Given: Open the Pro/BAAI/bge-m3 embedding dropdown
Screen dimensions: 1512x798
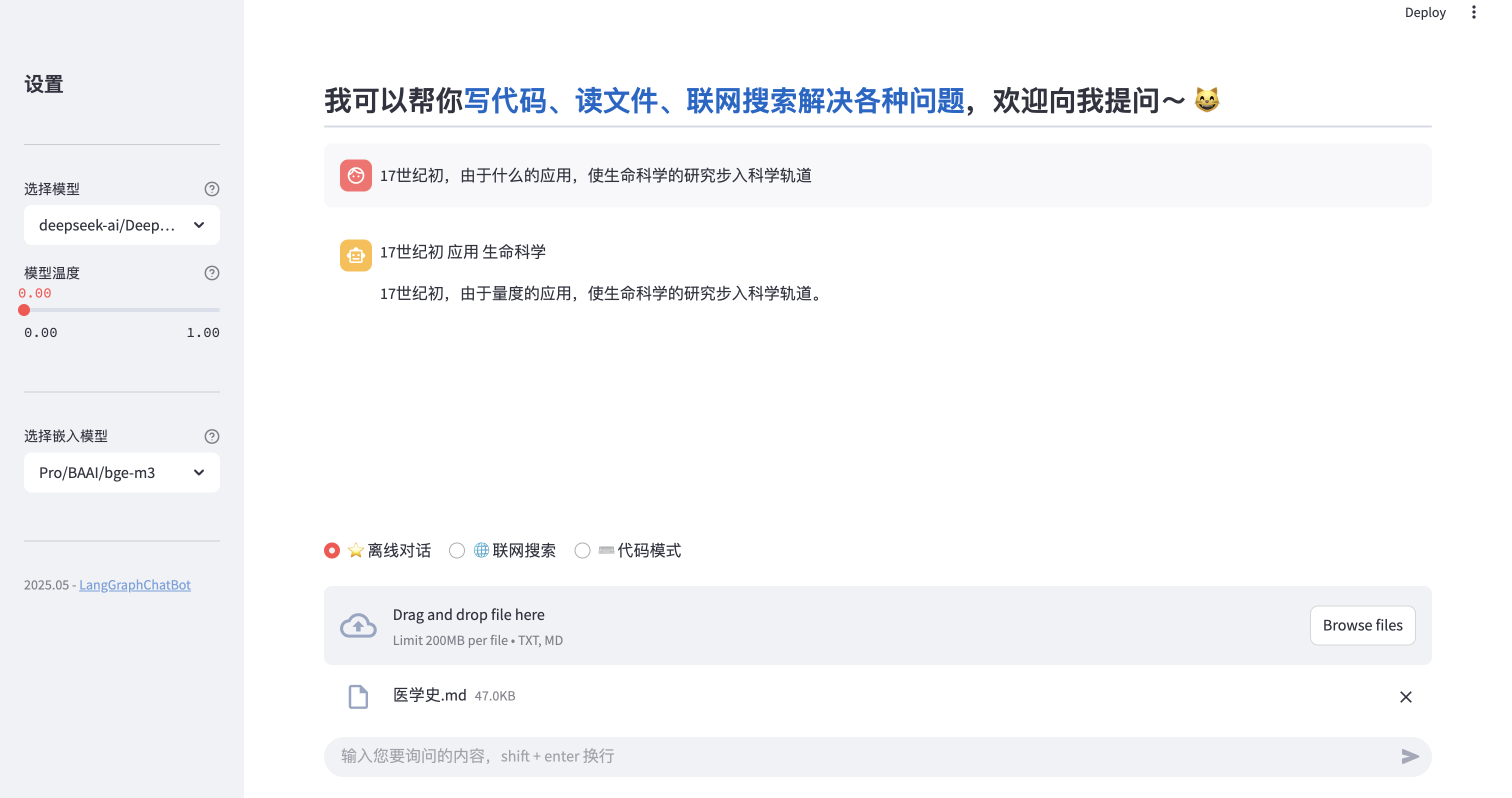Looking at the screenshot, I should tap(121, 472).
